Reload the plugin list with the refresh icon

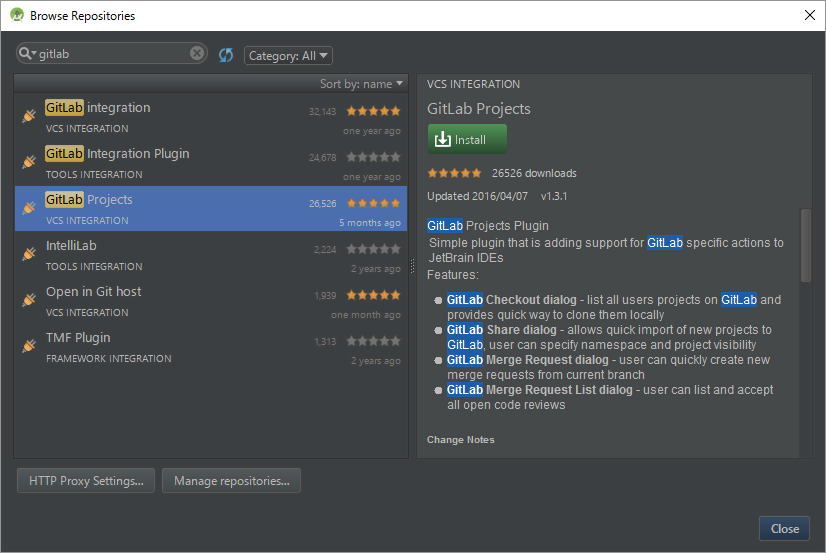pos(226,55)
